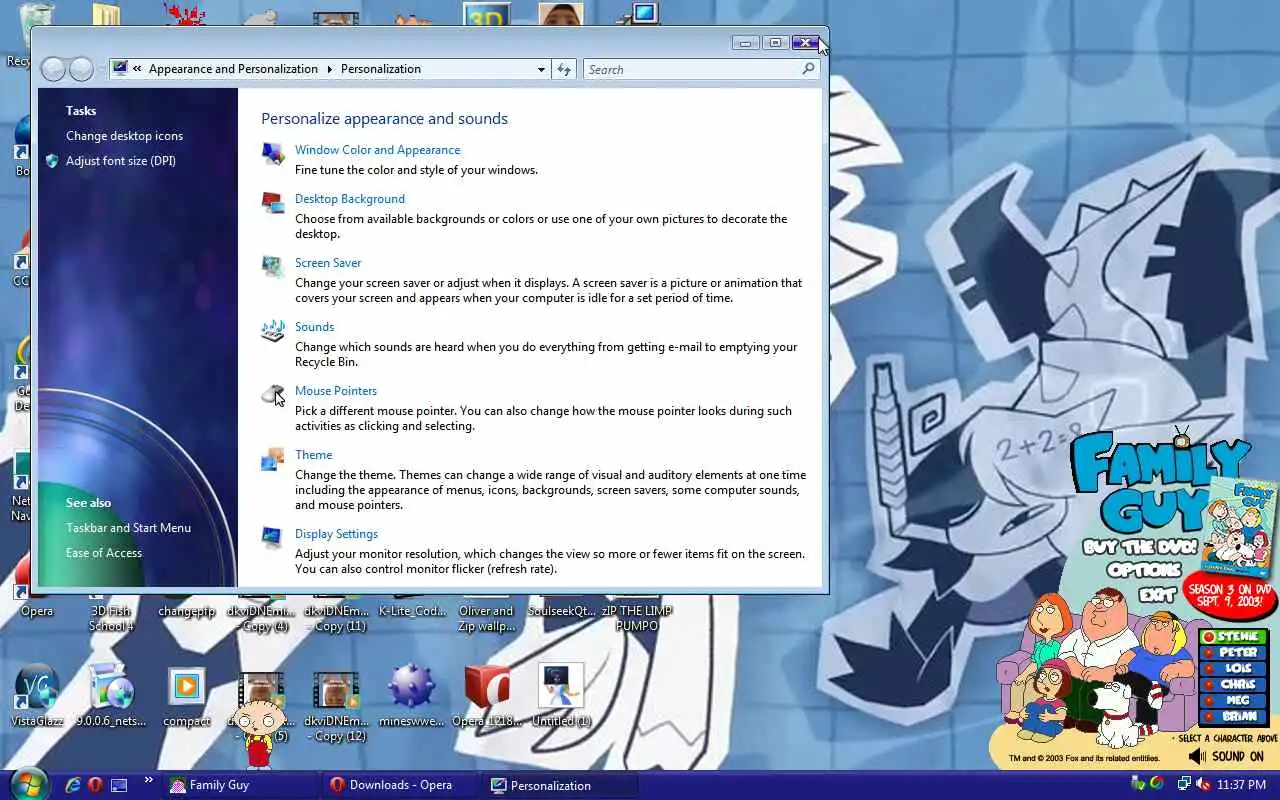Click the volume icon in system tray

pos(1204,784)
